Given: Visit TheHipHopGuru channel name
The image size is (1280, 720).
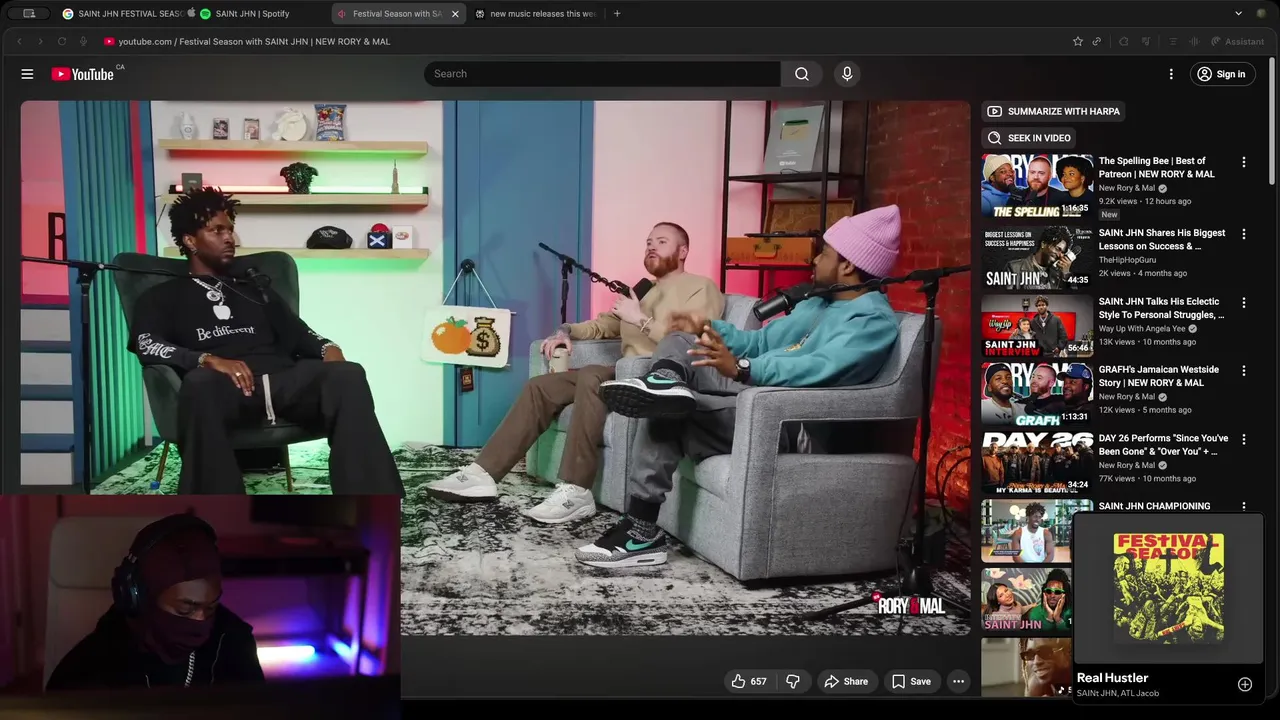Looking at the screenshot, I should pos(1127,260).
